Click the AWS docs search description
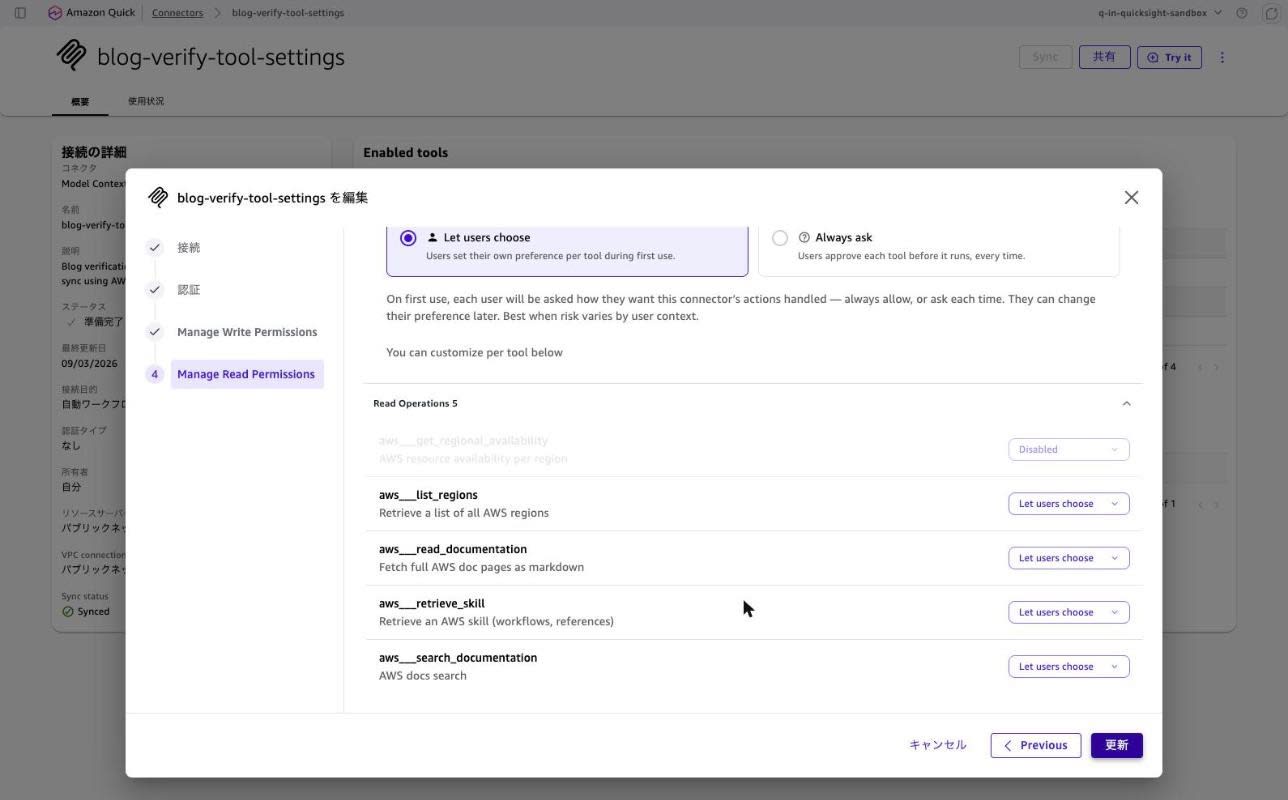 [423, 676]
